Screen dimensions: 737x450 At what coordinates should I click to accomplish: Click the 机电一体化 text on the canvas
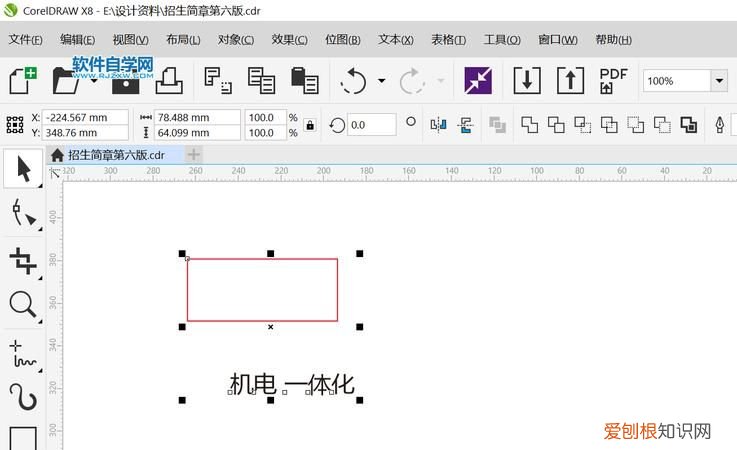click(291, 385)
